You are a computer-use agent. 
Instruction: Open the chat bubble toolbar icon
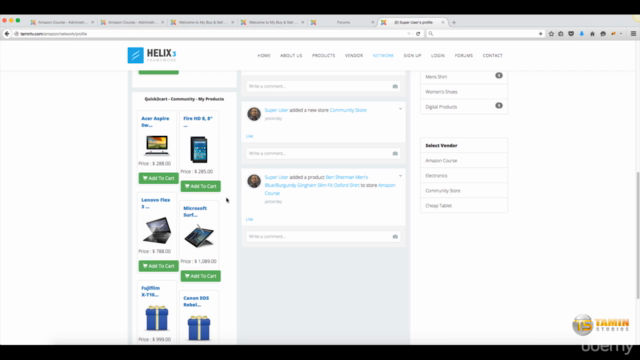(603, 34)
